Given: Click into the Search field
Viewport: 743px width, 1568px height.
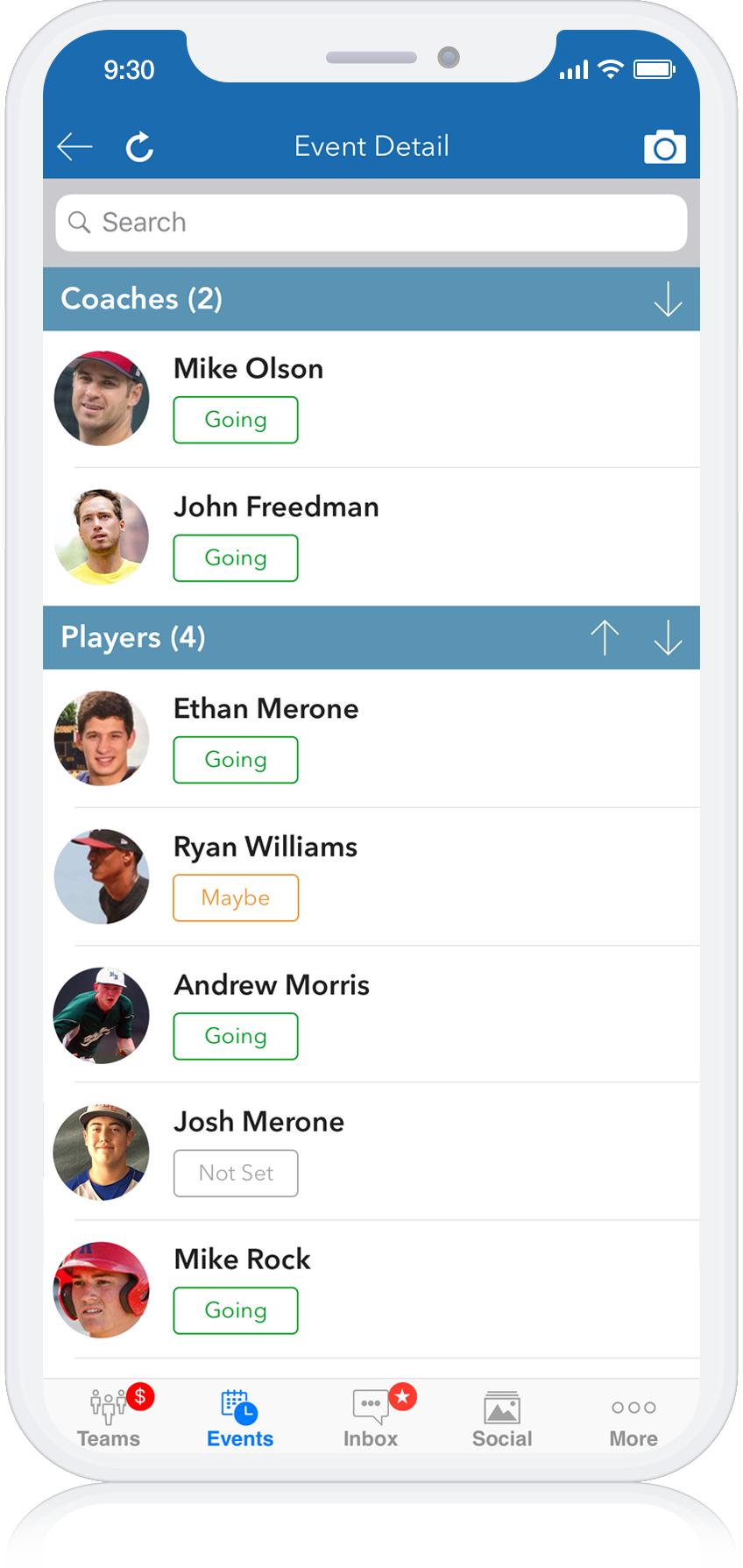Looking at the screenshot, I should pyautogui.click(x=371, y=223).
